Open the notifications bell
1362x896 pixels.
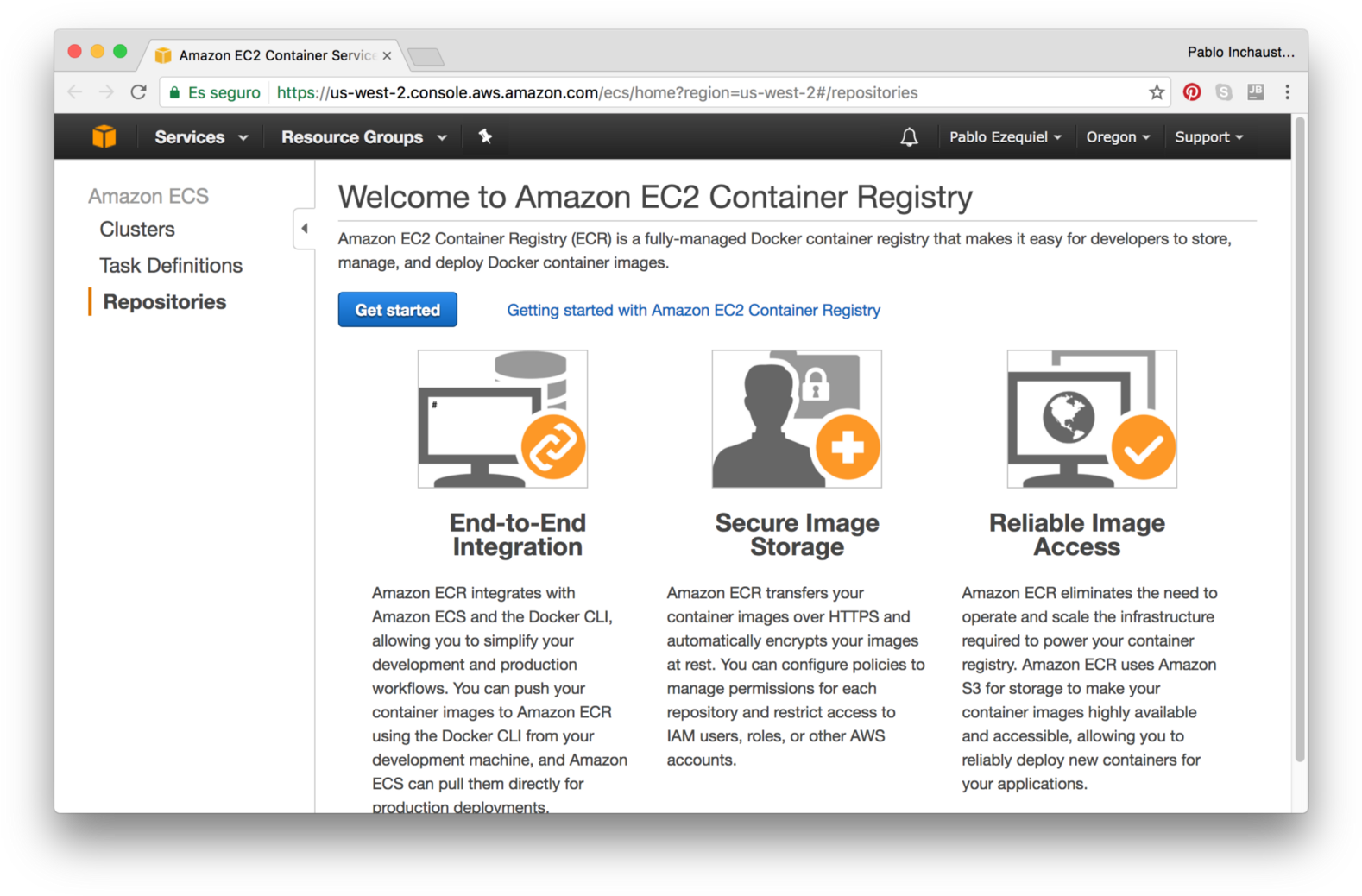[909, 136]
